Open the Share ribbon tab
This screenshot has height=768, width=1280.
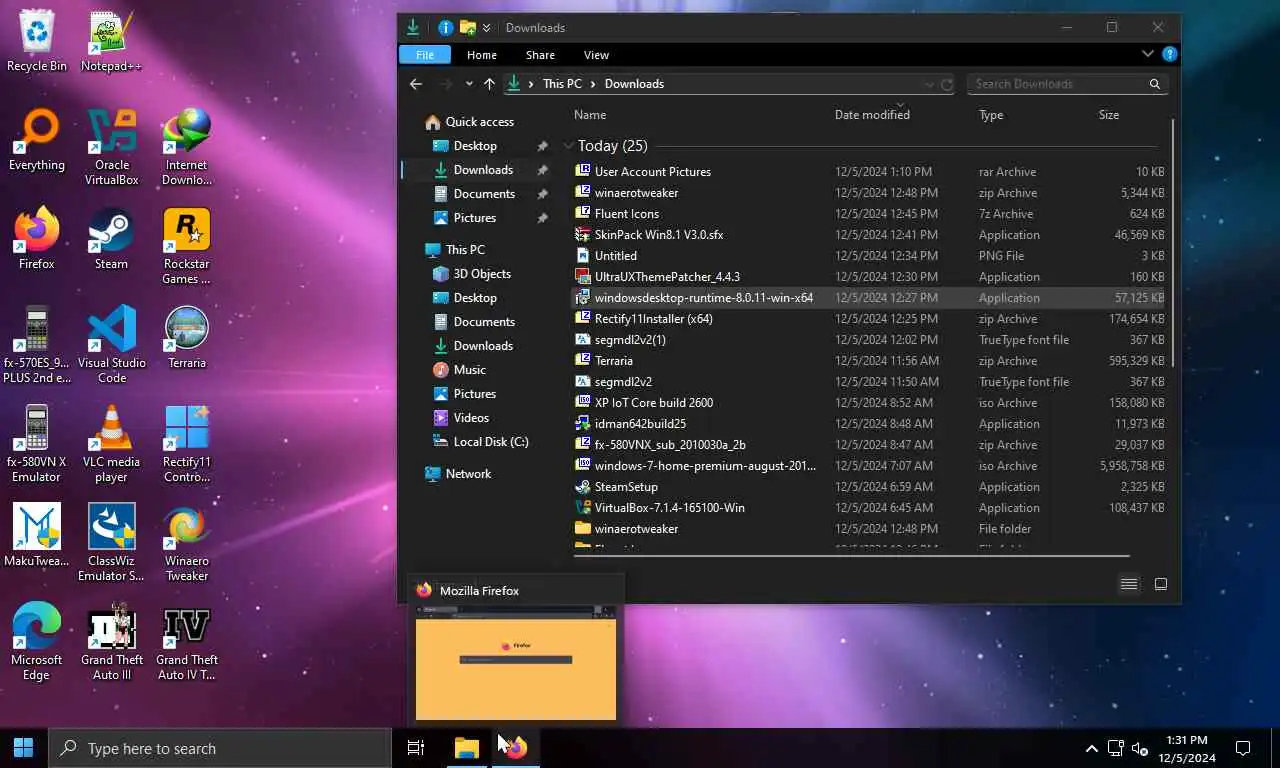[540, 55]
